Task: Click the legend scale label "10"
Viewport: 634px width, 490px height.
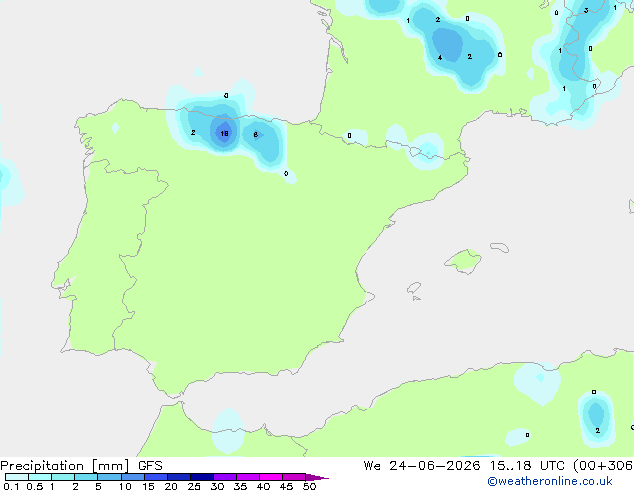Action: click(125, 486)
